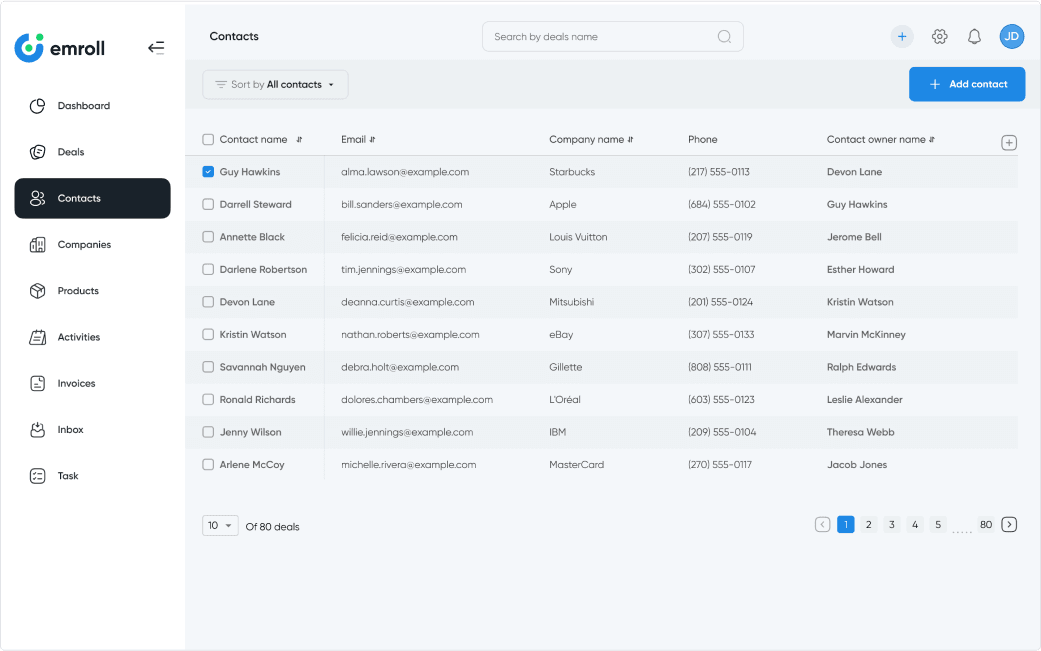Check the select-all contacts checkbox
This screenshot has width=1041, height=651.
[x=207, y=139]
